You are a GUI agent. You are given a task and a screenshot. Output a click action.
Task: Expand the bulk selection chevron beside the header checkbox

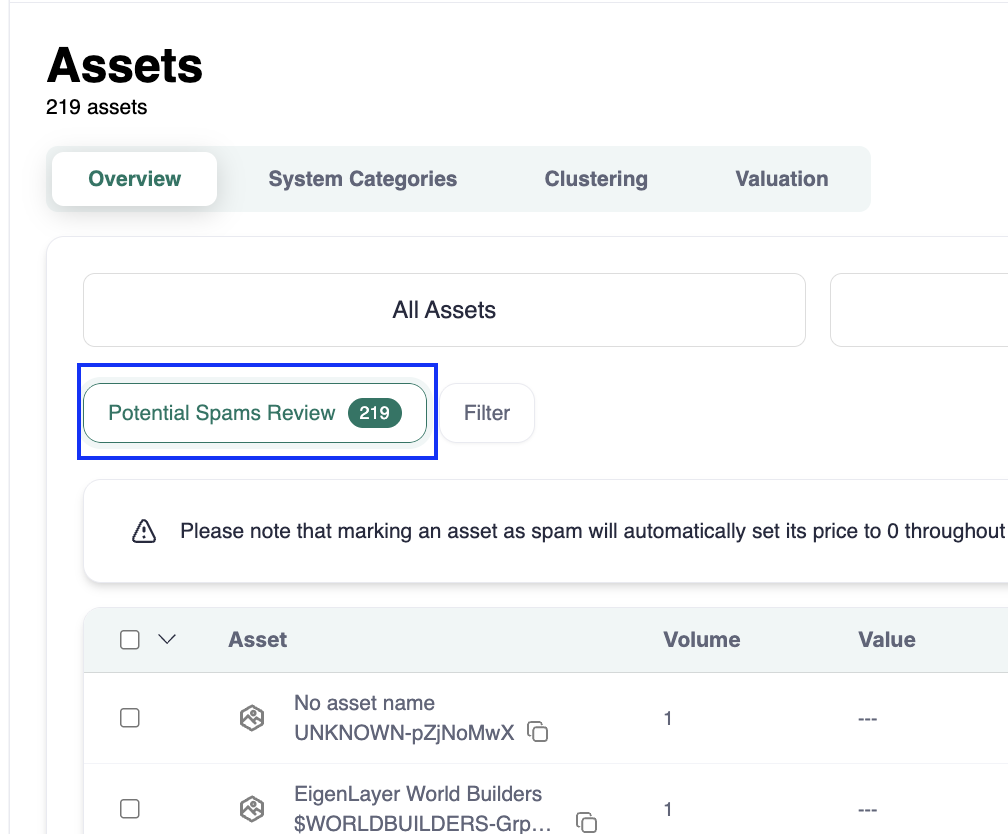(x=167, y=640)
